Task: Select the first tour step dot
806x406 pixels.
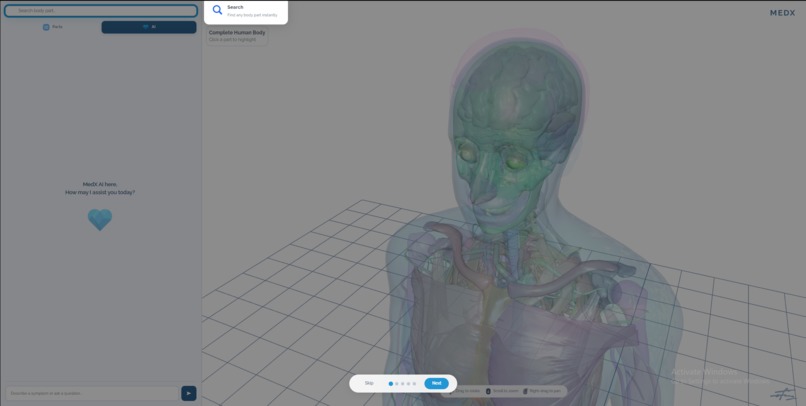Action: 391,383
